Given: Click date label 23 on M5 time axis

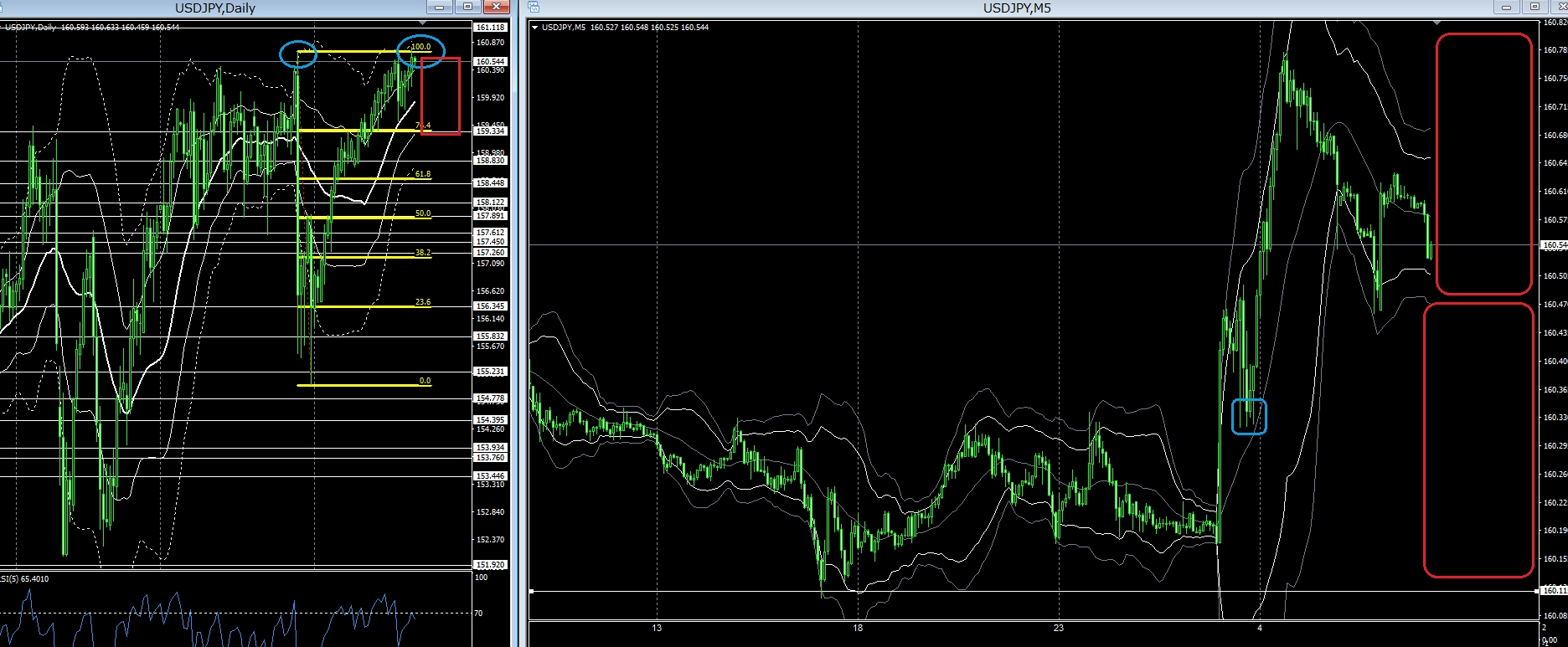Looking at the screenshot, I should tap(1059, 628).
